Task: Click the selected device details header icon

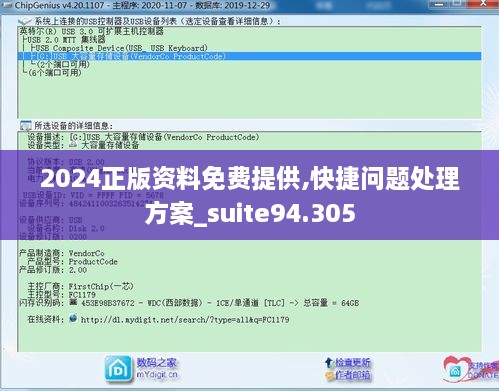Action: coord(25,126)
